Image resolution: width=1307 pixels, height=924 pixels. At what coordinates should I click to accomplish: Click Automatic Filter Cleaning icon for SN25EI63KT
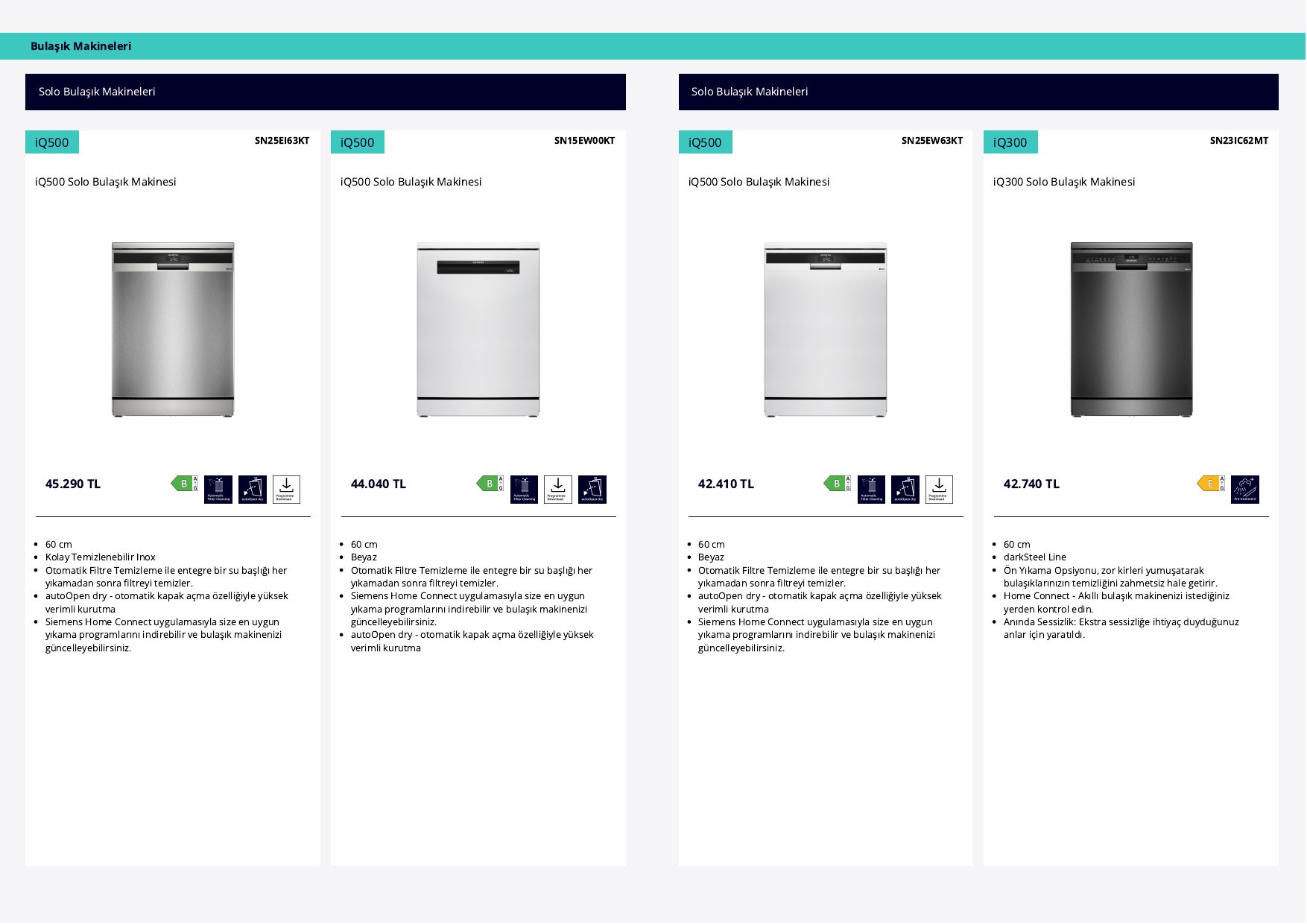[x=218, y=490]
